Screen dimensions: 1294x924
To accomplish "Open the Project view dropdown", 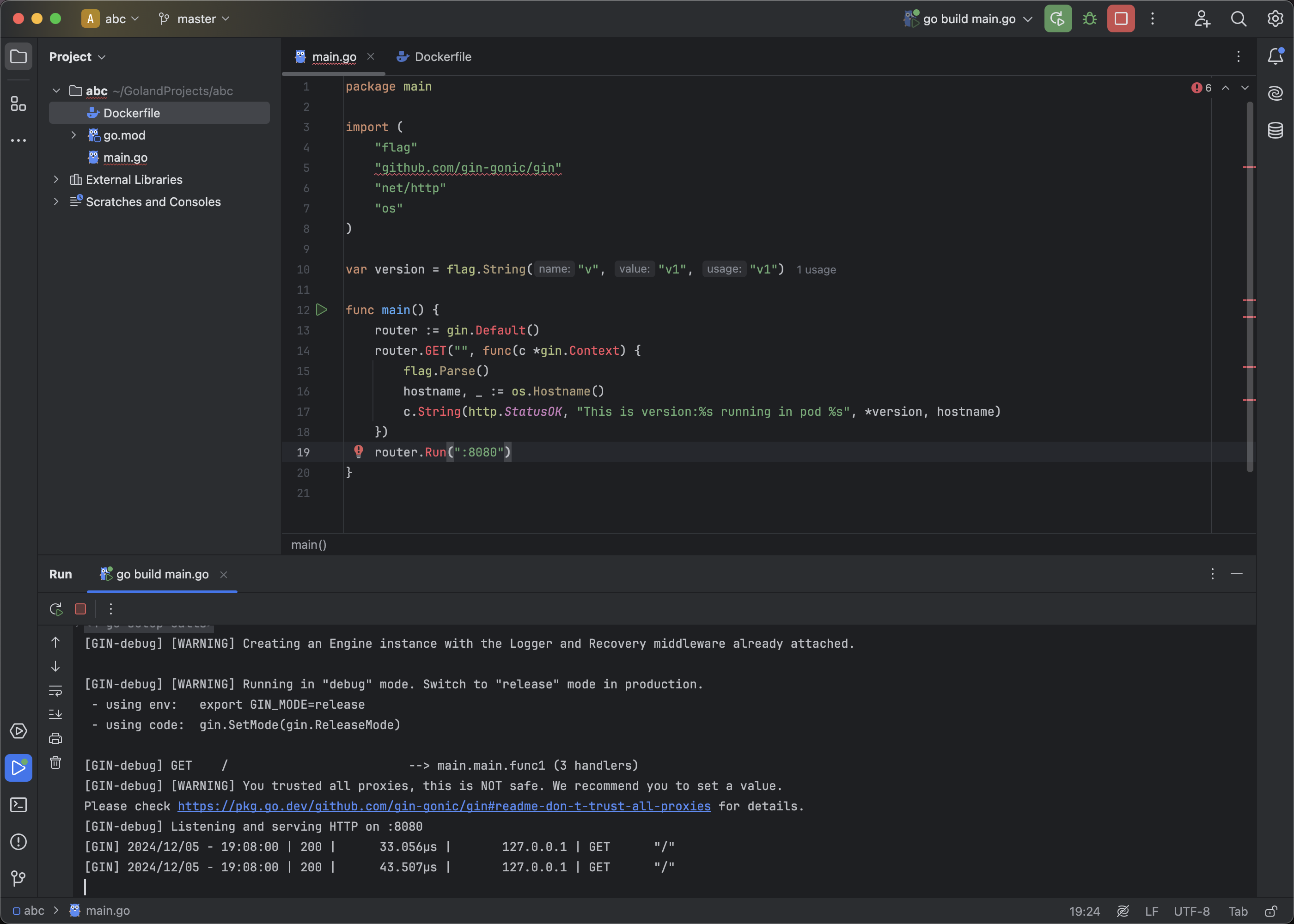I will [77, 57].
